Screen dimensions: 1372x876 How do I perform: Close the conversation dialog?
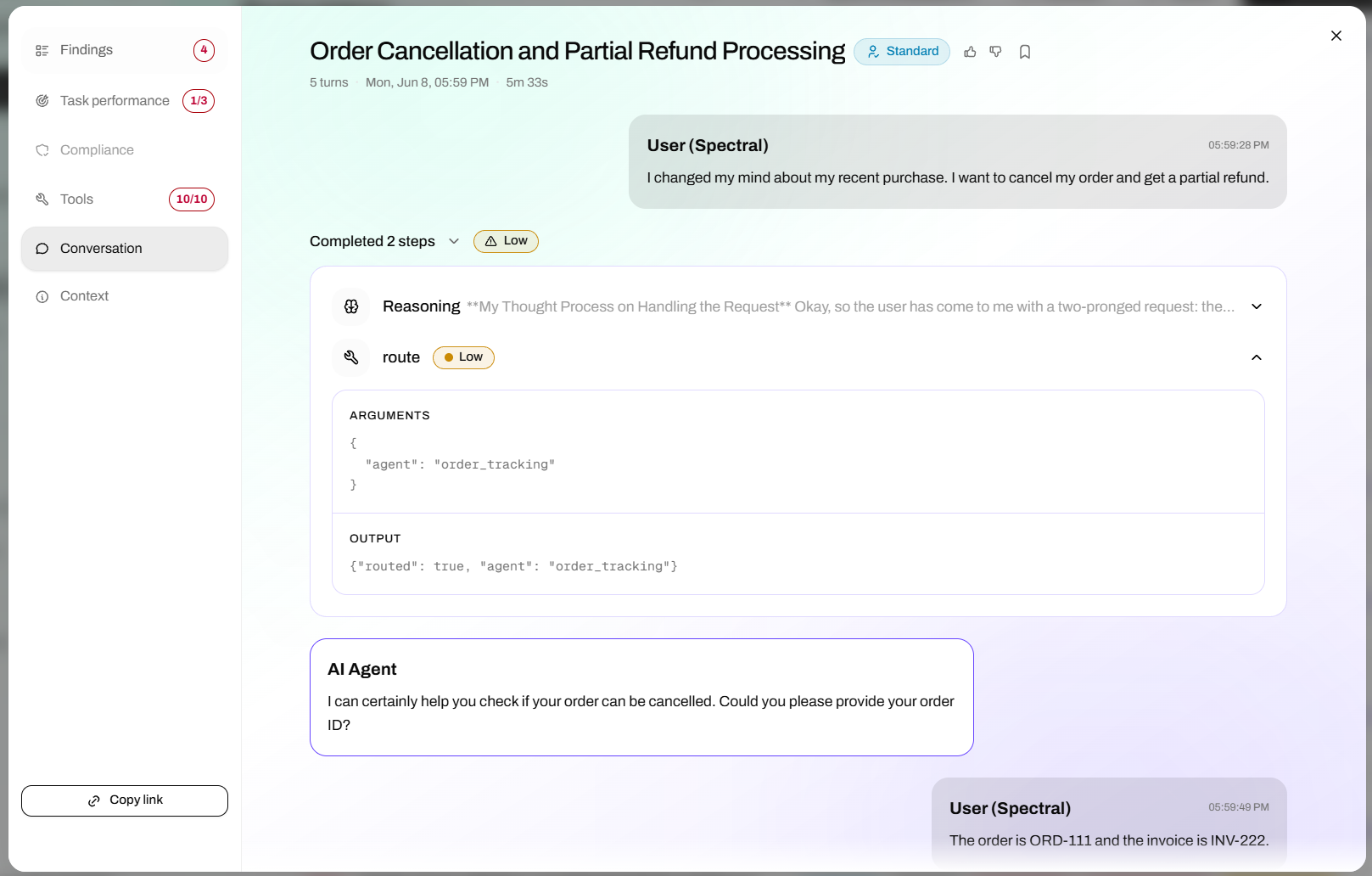1336,36
